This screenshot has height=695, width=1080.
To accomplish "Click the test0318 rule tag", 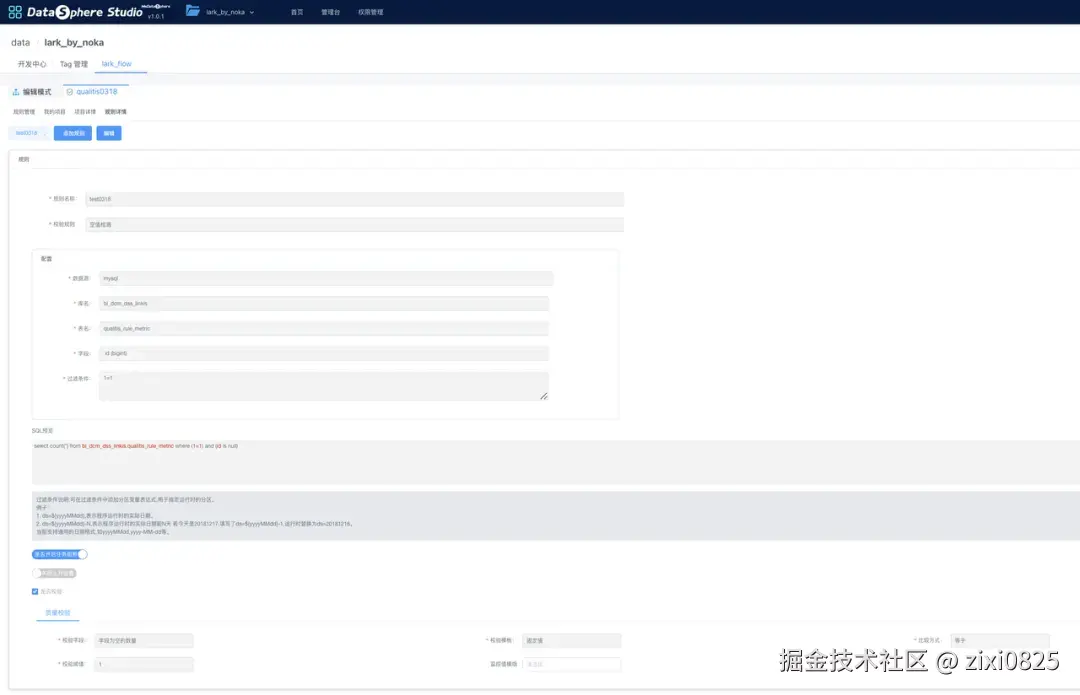I will [27, 132].
